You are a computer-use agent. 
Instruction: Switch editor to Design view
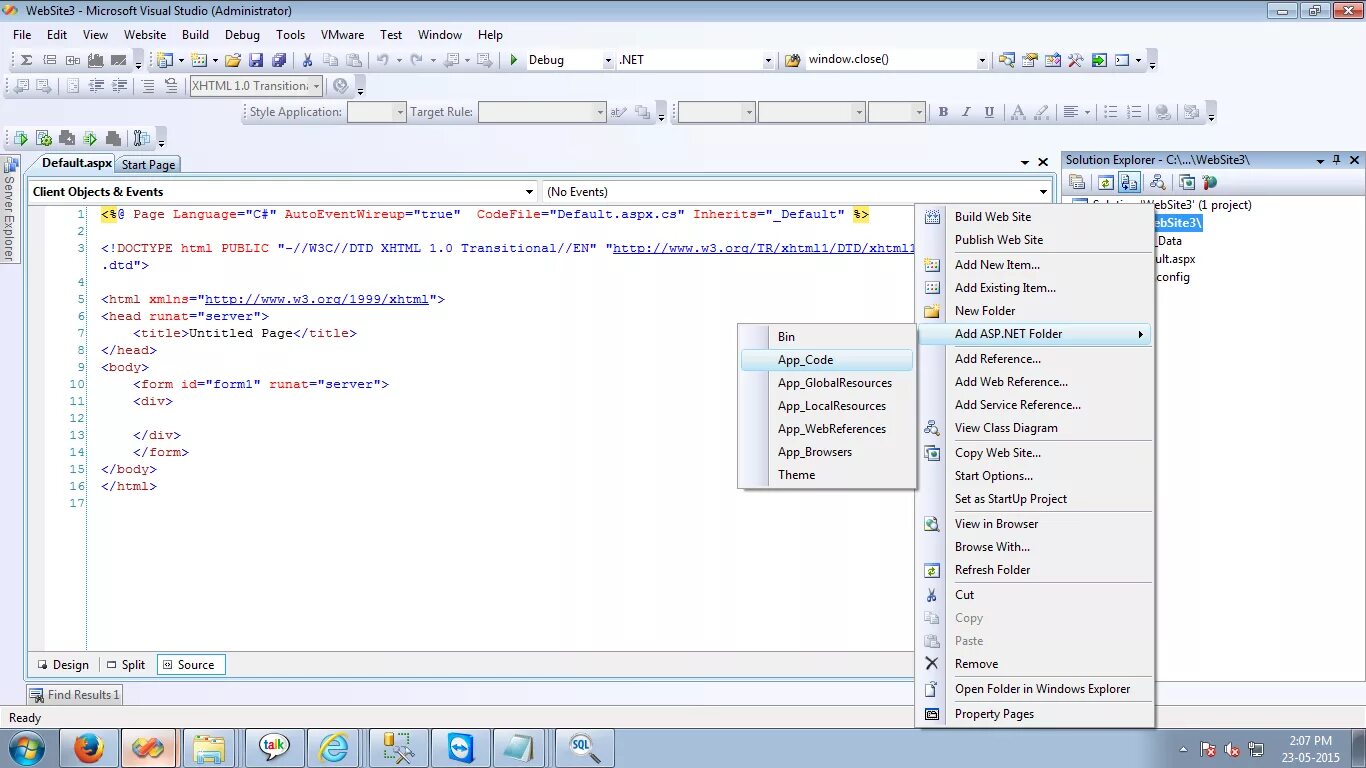coord(63,665)
